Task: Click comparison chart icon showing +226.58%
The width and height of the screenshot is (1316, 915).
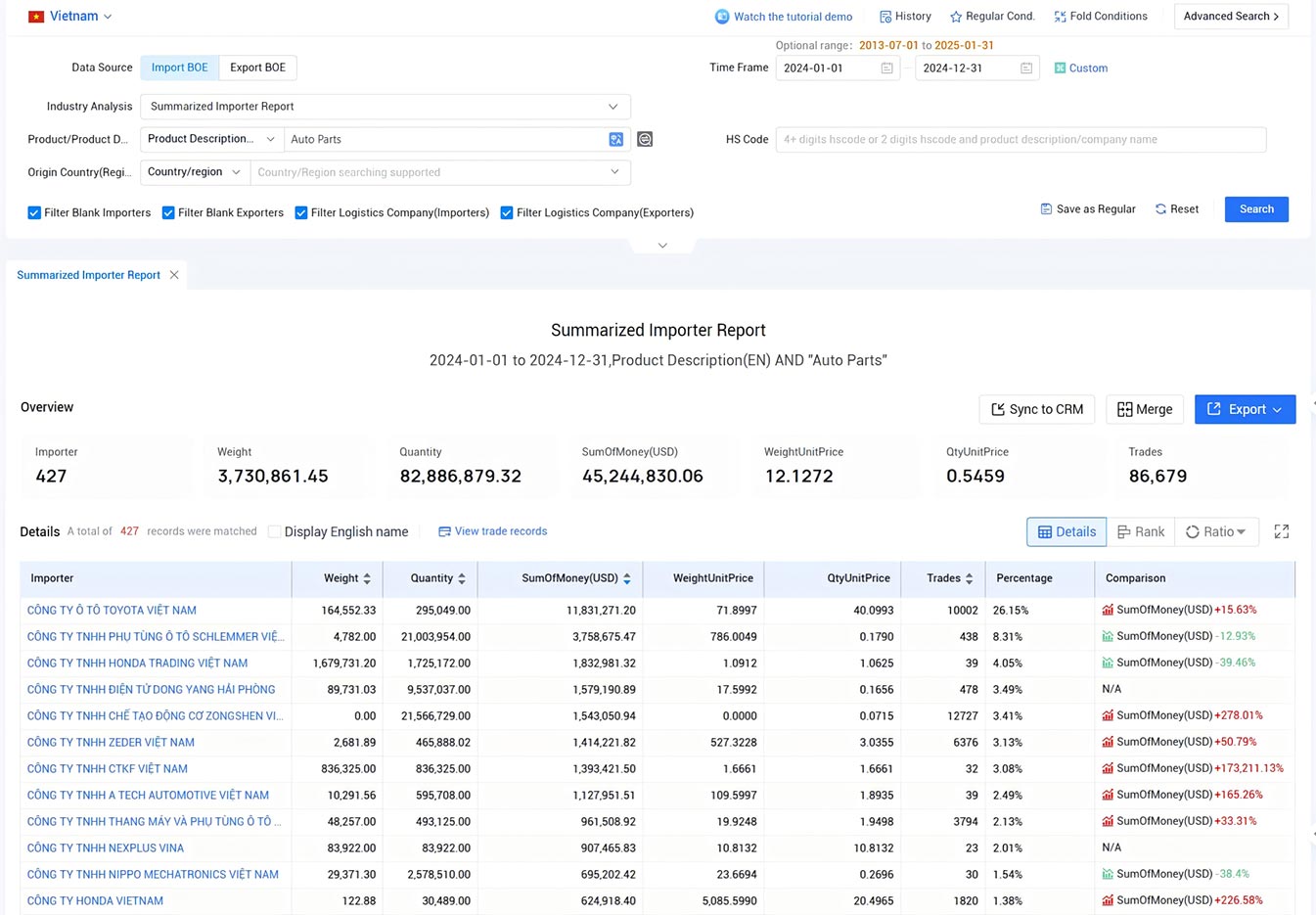Action: pos(1108,900)
